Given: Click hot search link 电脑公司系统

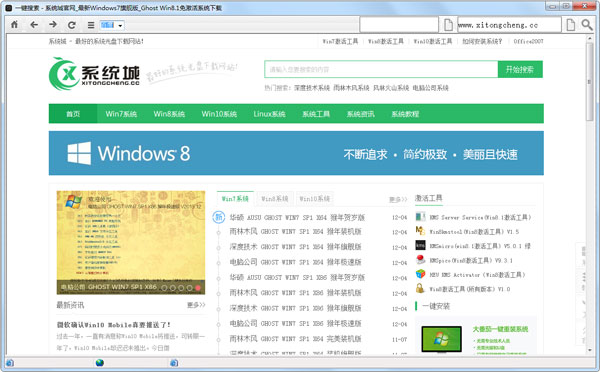Looking at the screenshot, I should [x=430, y=88].
